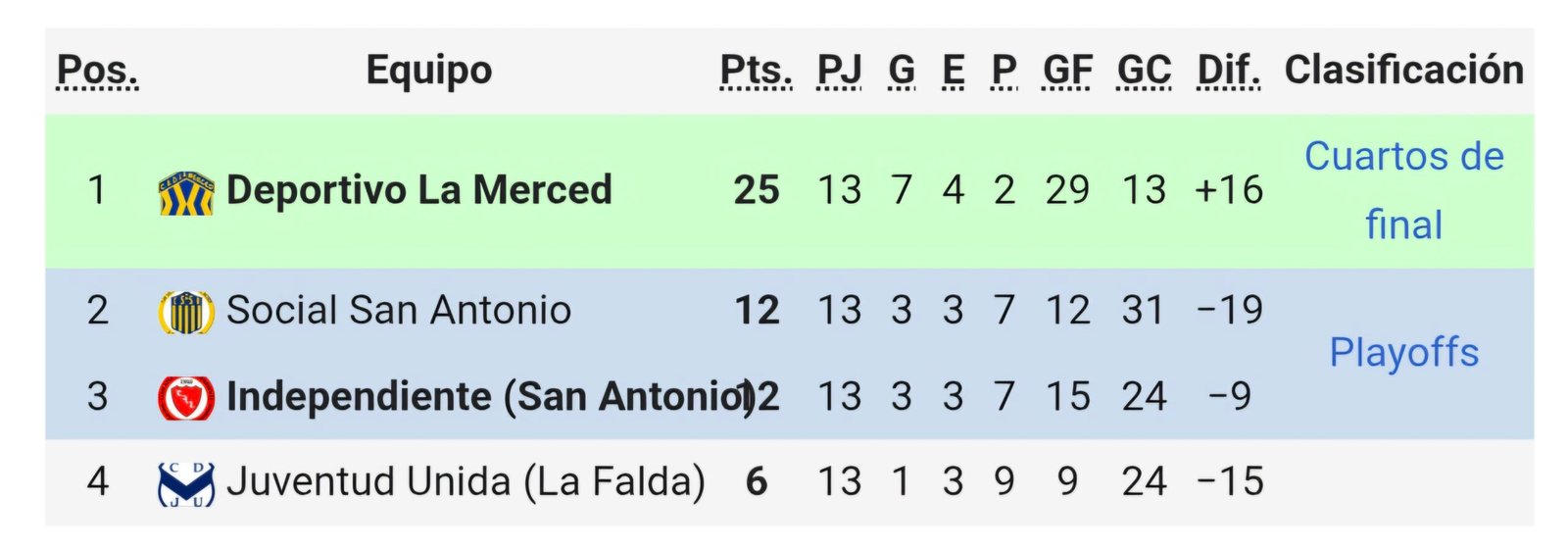Select the Deportivo La Merced team name
Image resolution: width=1568 pixels, height=549 pixels.
[418, 190]
